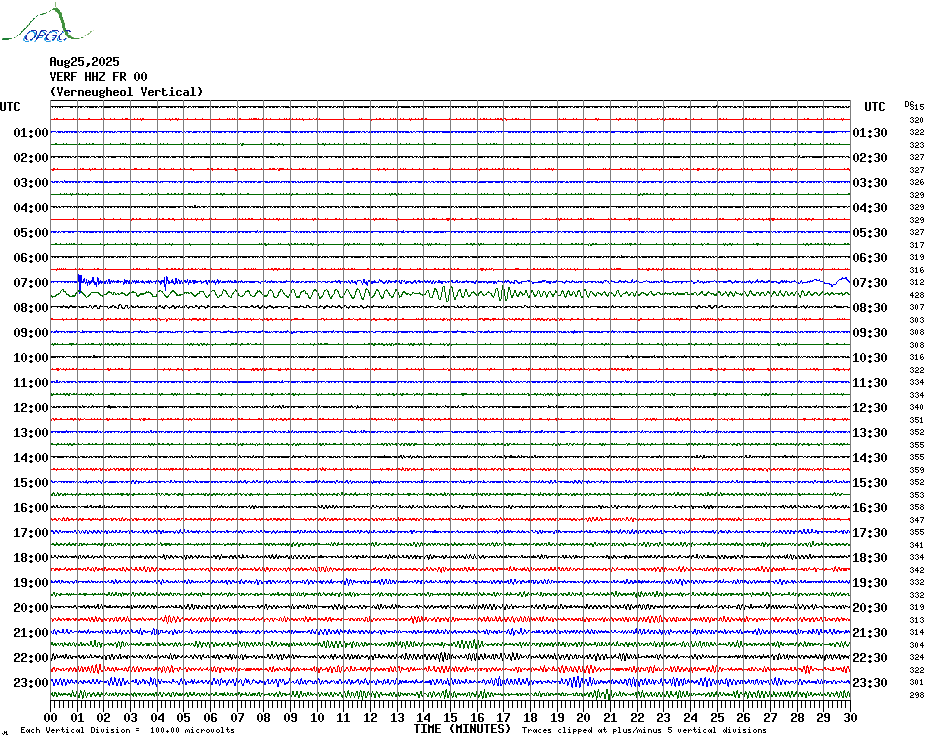Click the 314 value beside 21:30
The width and height of the screenshot is (930, 744).
tap(917, 632)
